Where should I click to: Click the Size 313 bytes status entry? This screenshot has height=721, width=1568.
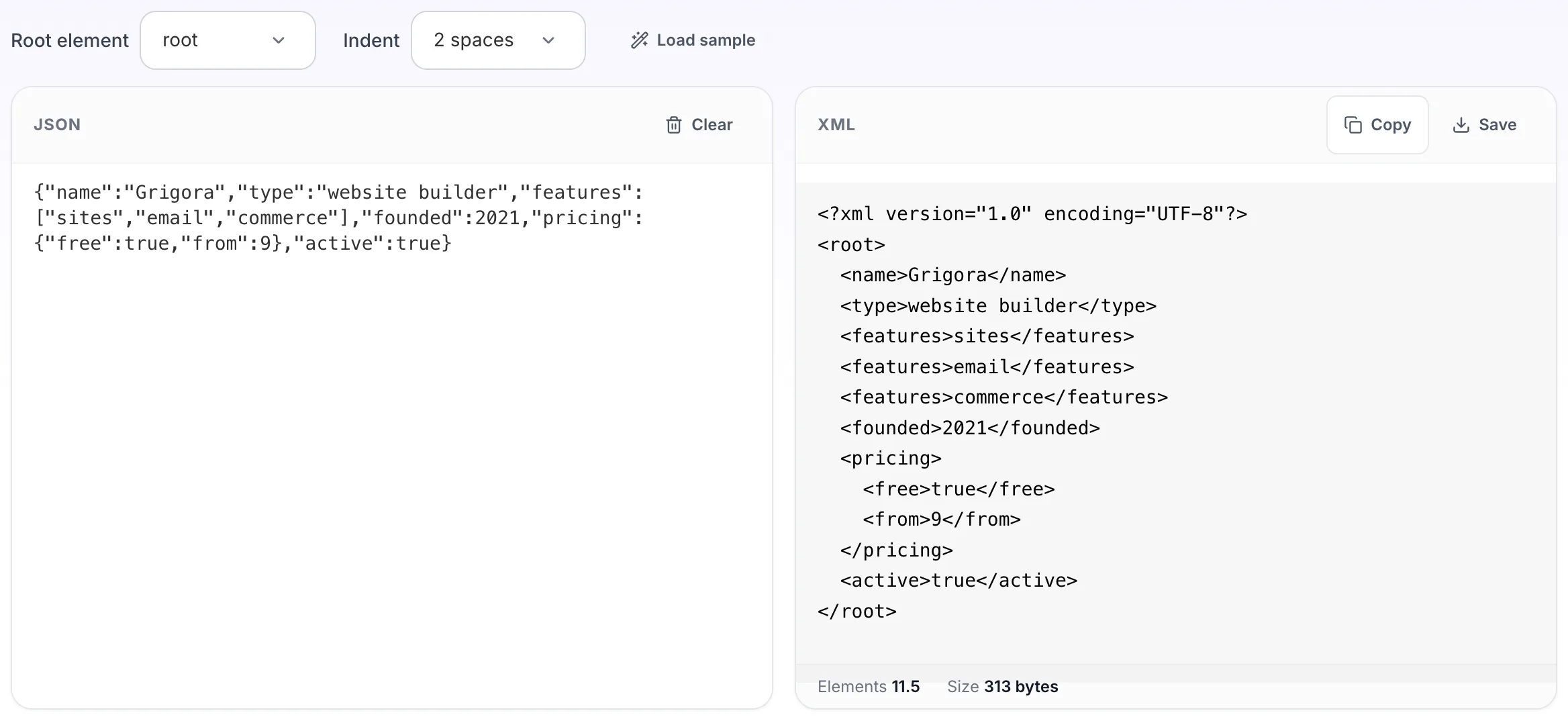click(1002, 687)
